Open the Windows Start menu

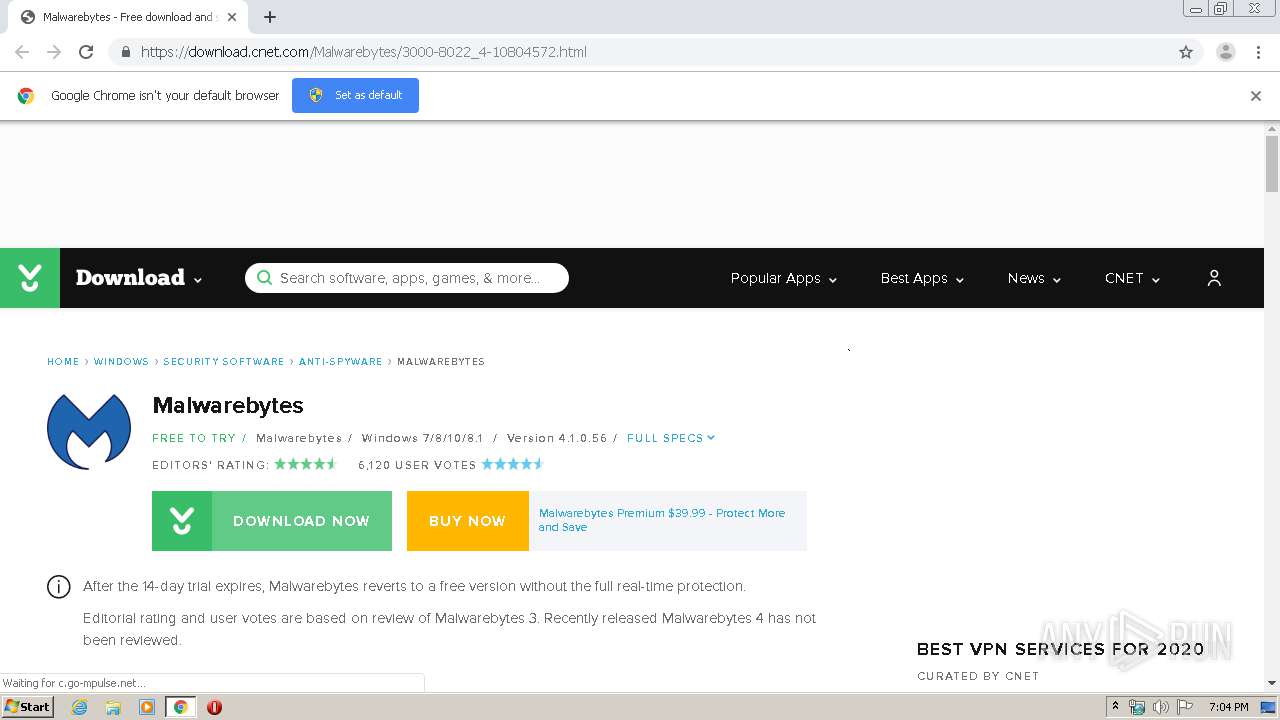coord(27,707)
